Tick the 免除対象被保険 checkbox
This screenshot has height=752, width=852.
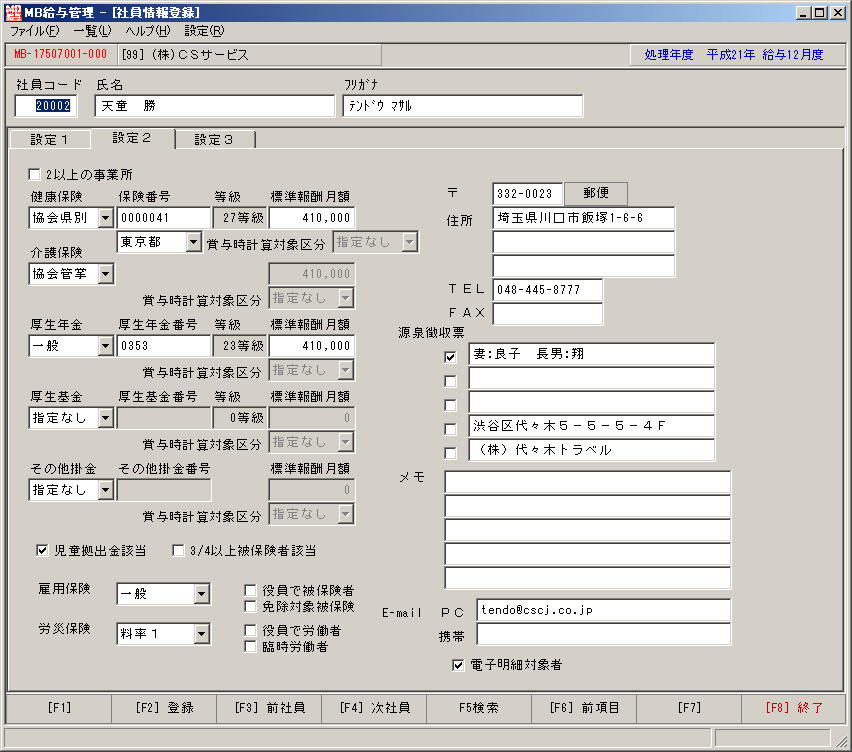click(x=250, y=606)
